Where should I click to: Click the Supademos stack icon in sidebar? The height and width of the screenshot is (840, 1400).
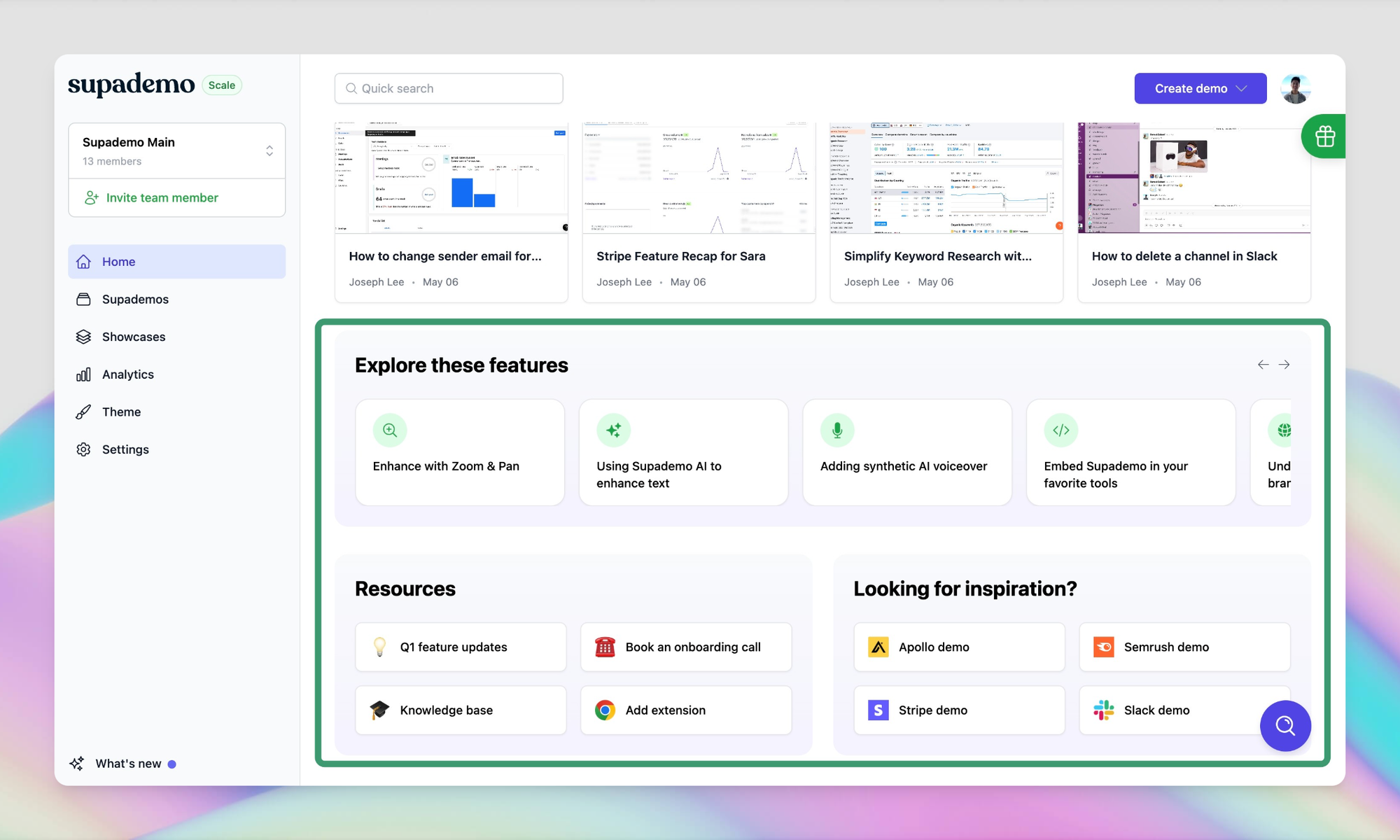click(83, 300)
